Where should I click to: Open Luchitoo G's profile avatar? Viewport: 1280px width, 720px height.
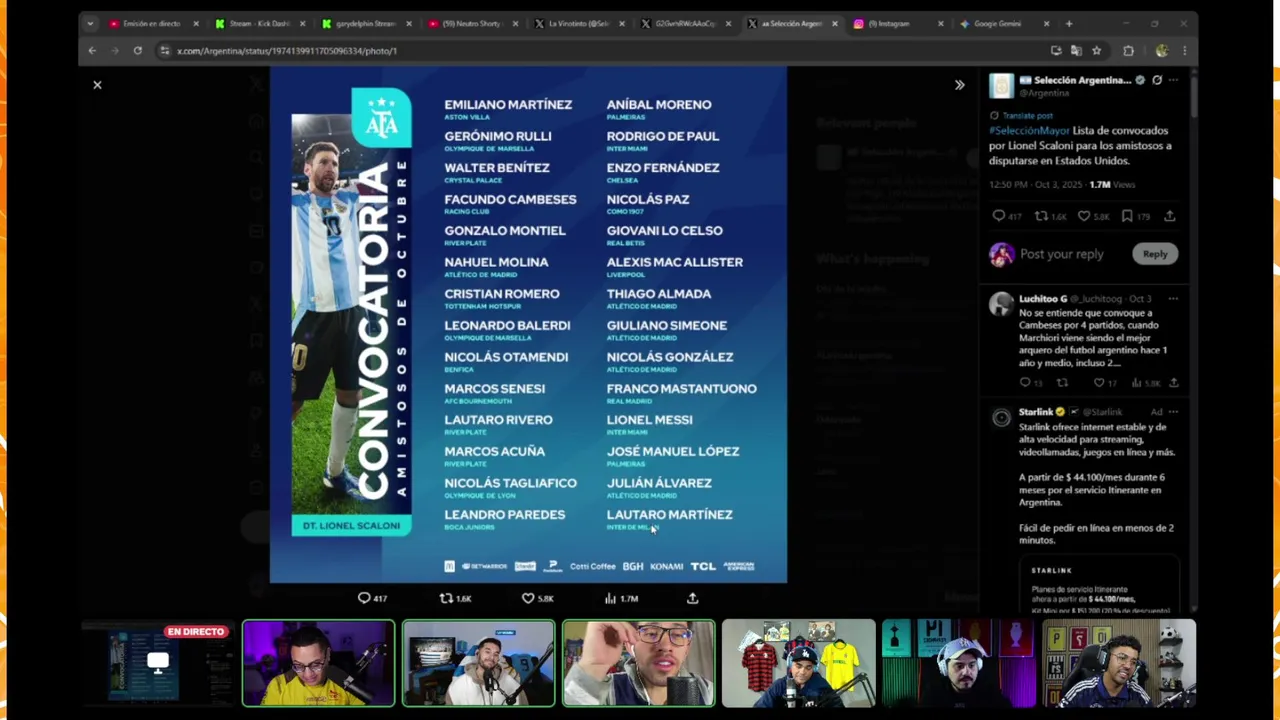[x=1001, y=305]
